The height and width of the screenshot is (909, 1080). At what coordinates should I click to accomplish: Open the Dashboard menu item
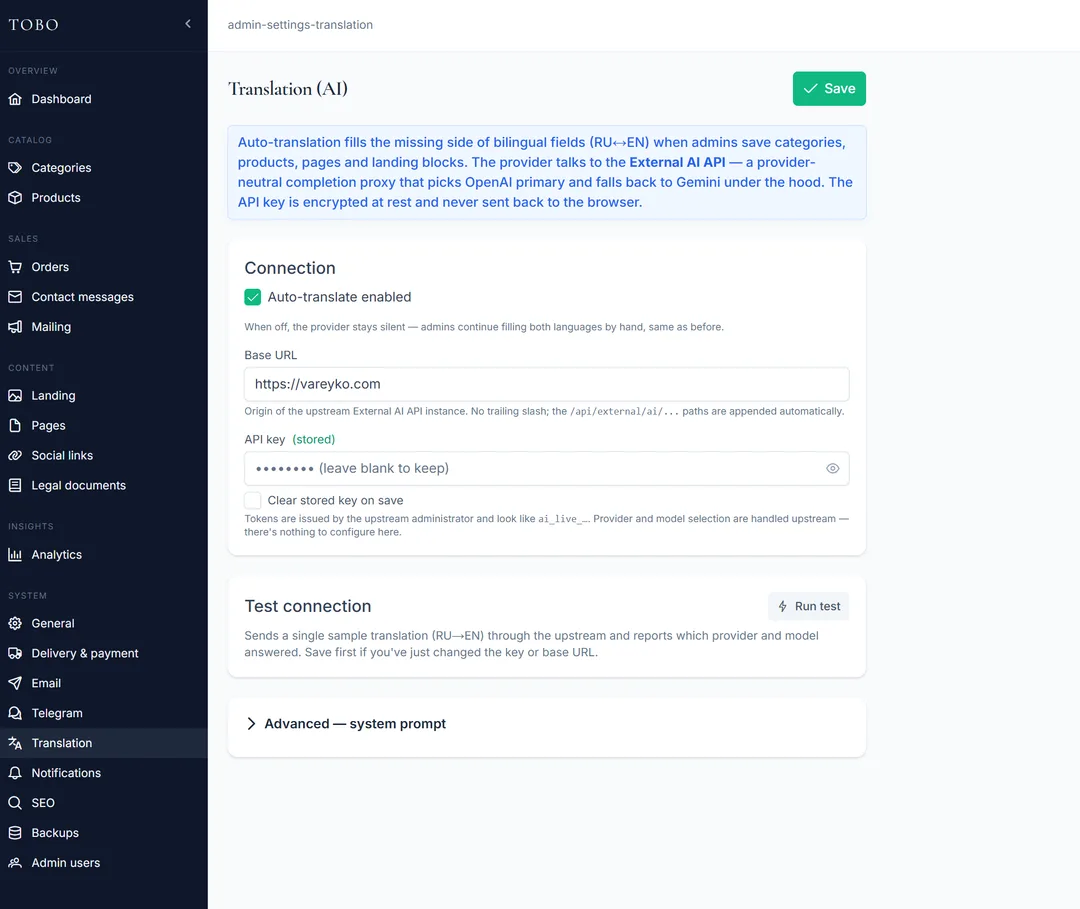click(103, 99)
